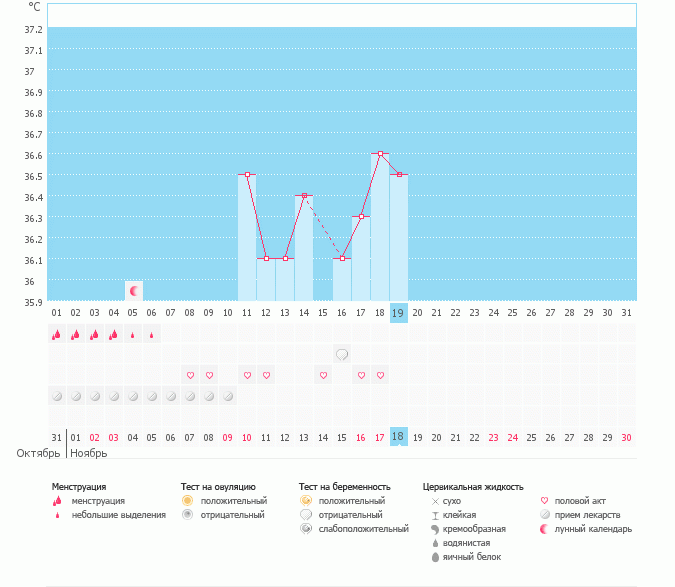Click the Октябрь month label

point(40,453)
